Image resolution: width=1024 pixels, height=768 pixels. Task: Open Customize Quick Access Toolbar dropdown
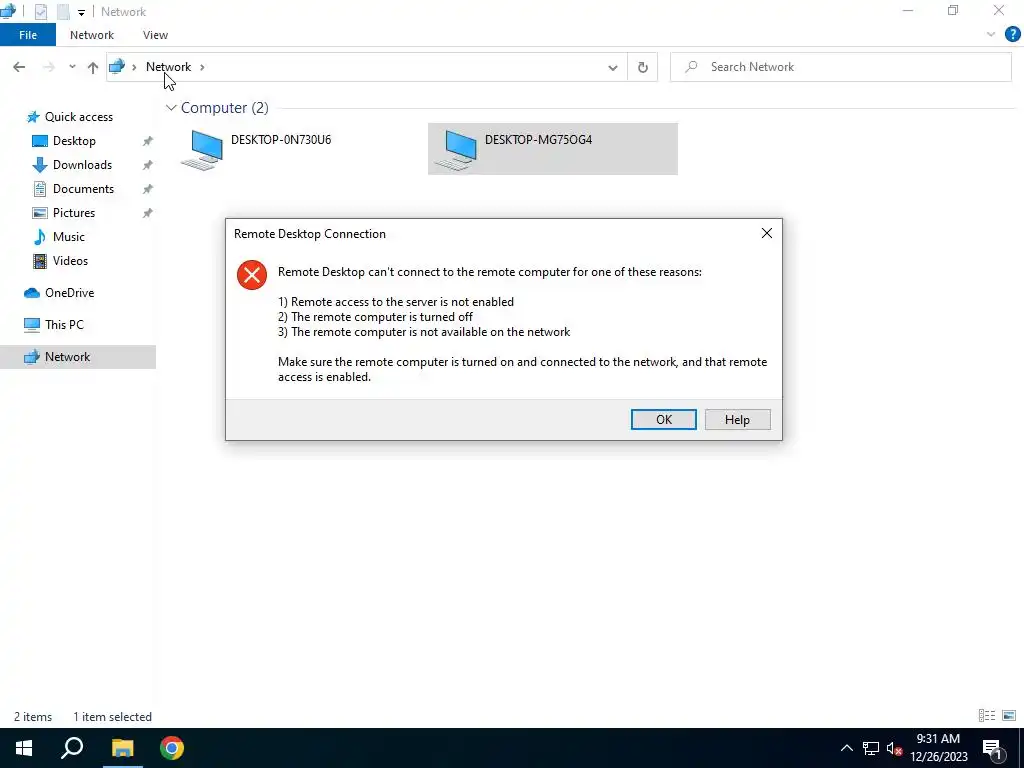pyautogui.click(x=81, y=12)
